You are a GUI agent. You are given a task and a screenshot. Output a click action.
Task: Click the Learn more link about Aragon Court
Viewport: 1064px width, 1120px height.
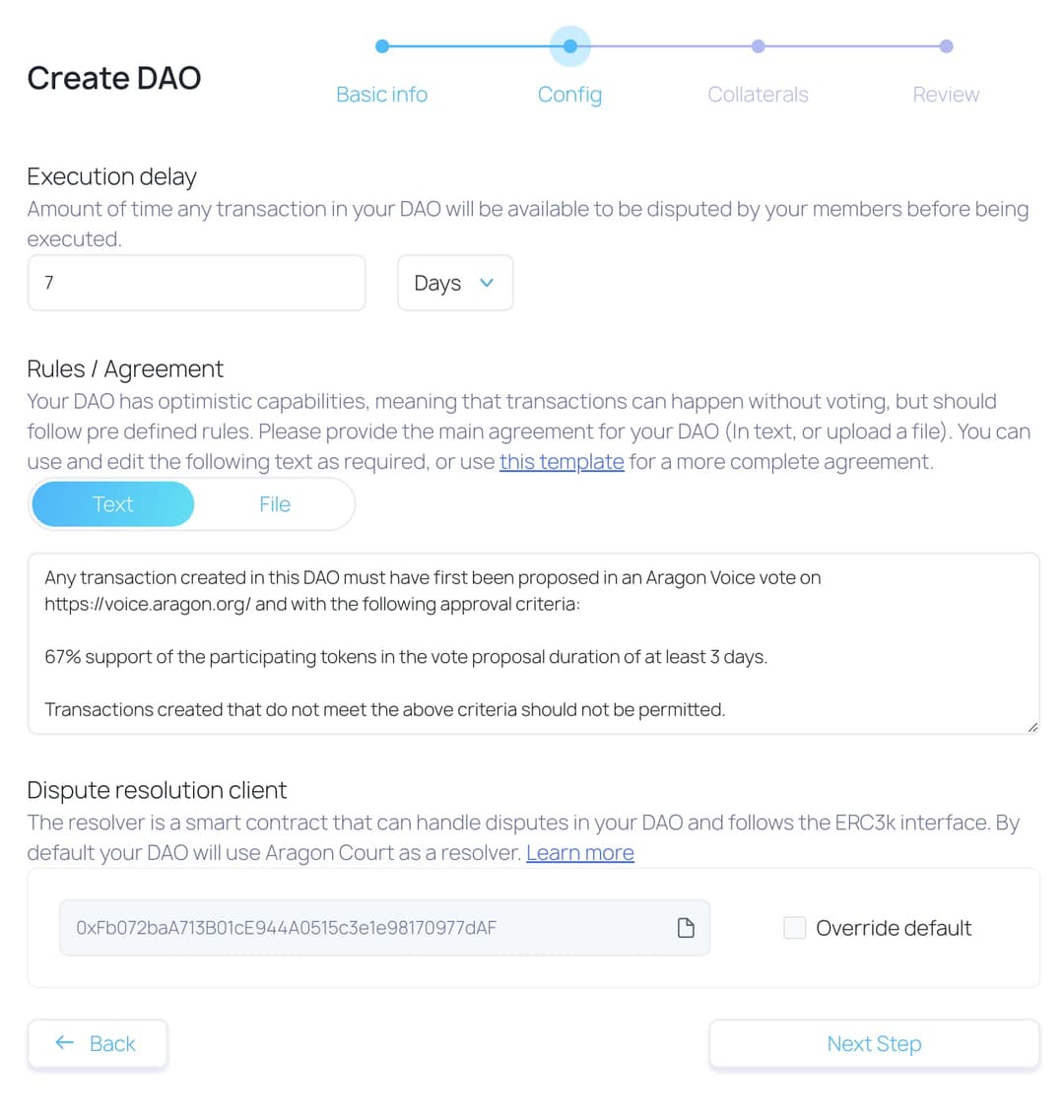579,852
